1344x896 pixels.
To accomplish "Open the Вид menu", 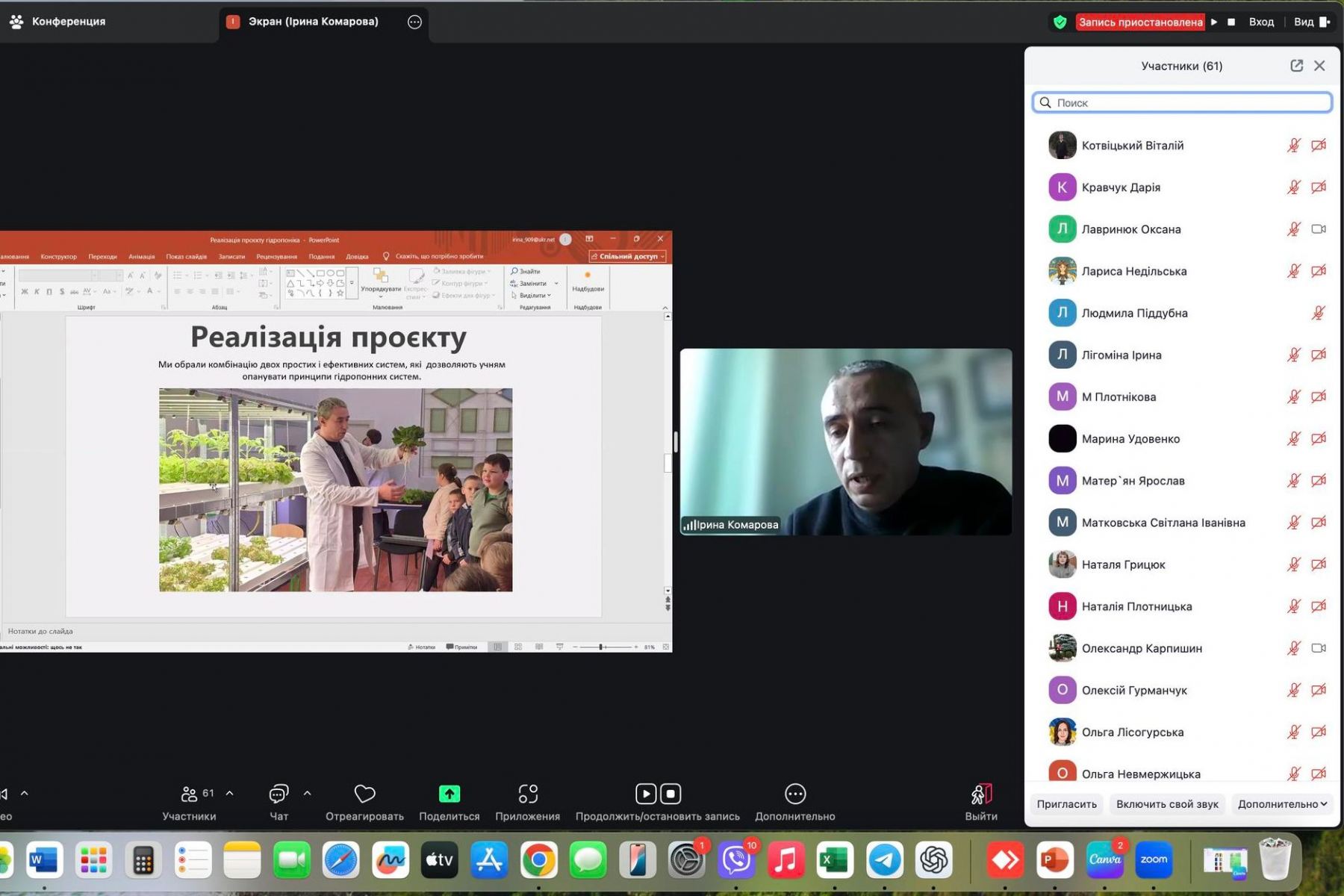I will (1311, 22).
